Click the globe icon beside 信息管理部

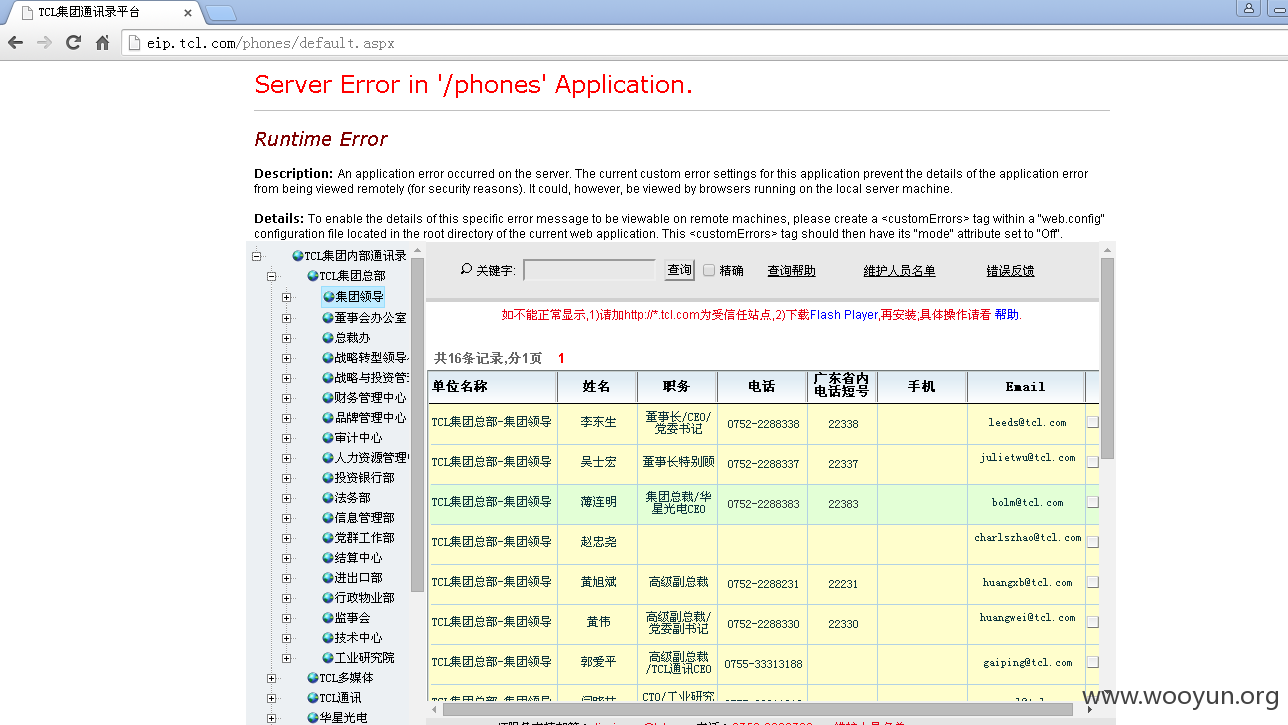coord(328,517)
